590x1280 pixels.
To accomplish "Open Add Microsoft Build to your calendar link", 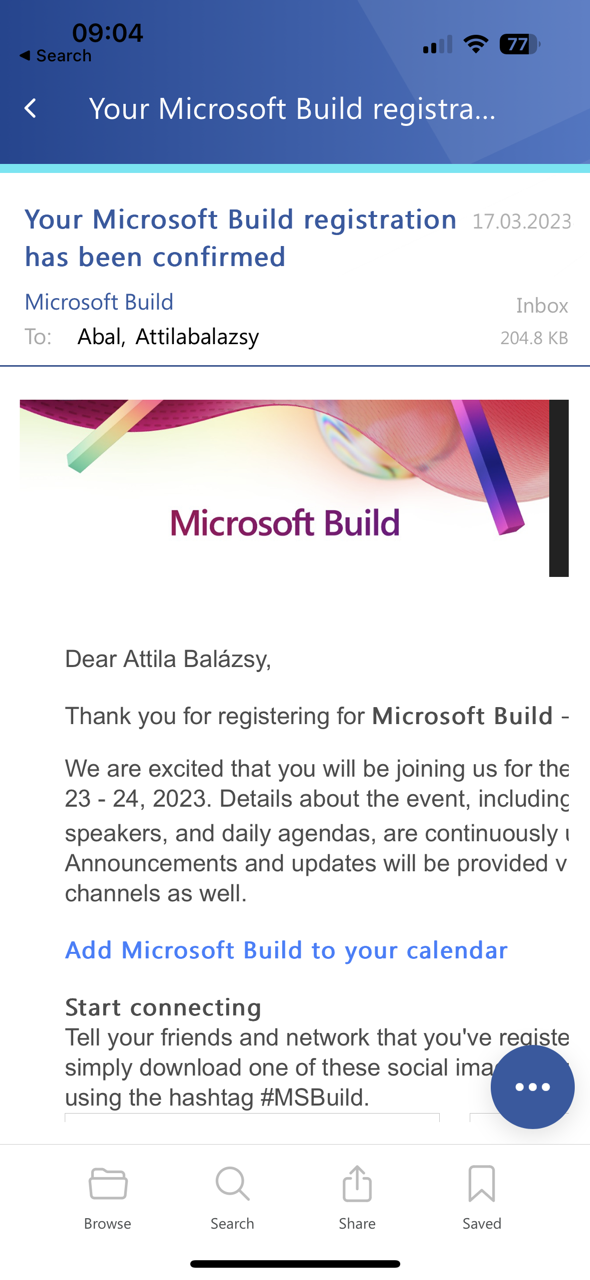I will (286, 950).
